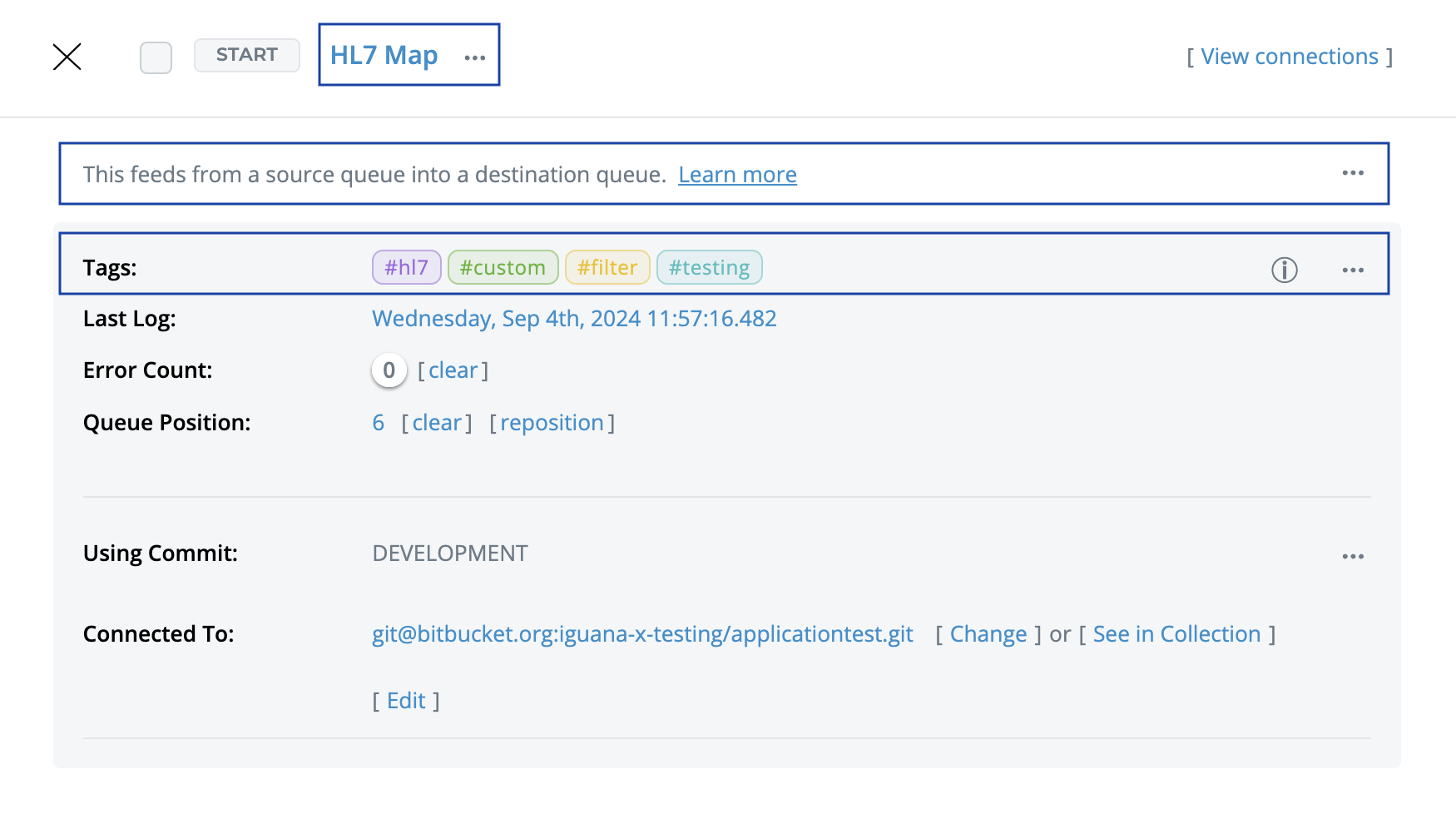
Task: Reposition the channel queue
Action: click(552, 422)
